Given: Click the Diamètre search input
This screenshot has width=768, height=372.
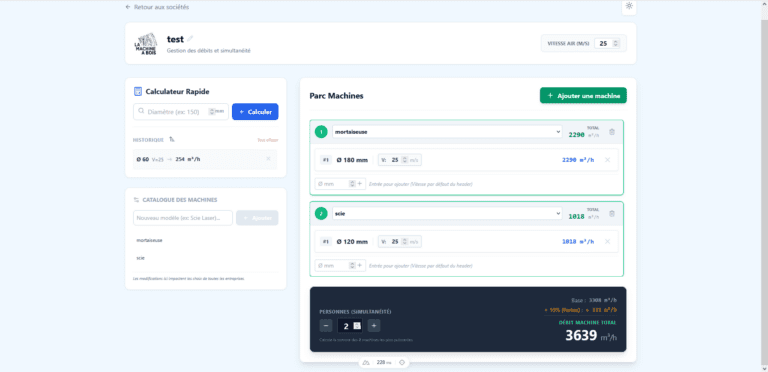Looking at the screenshot, I should tap(181, 112).
